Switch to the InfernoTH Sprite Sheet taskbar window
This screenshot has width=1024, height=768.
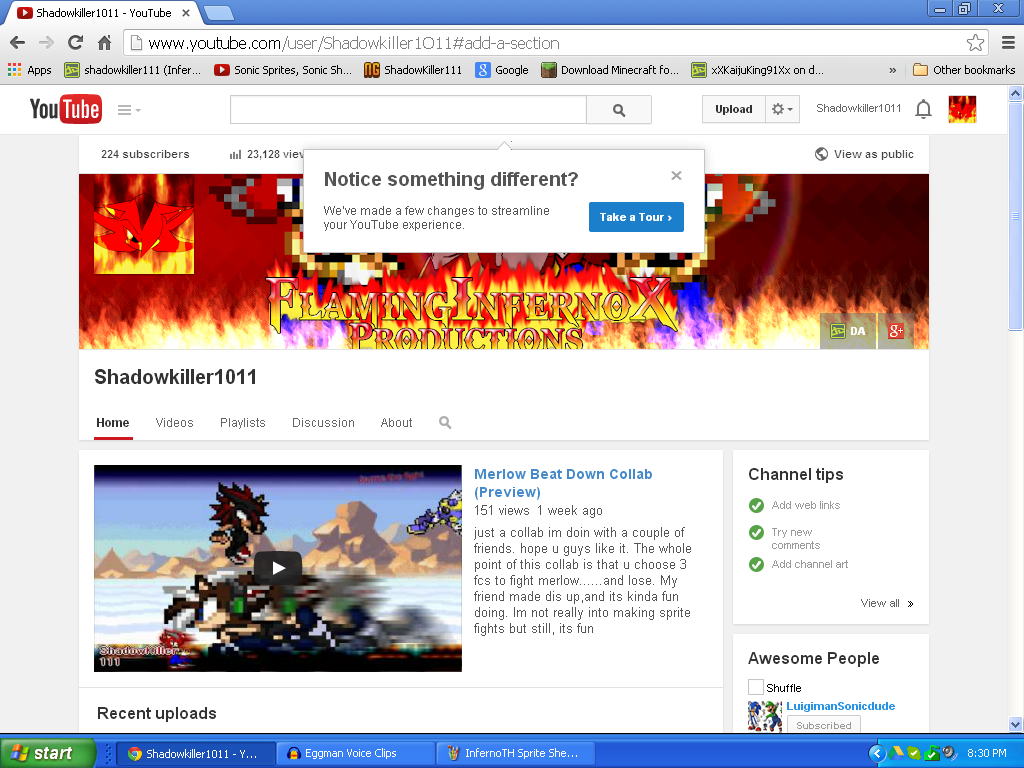coord(515,753)
